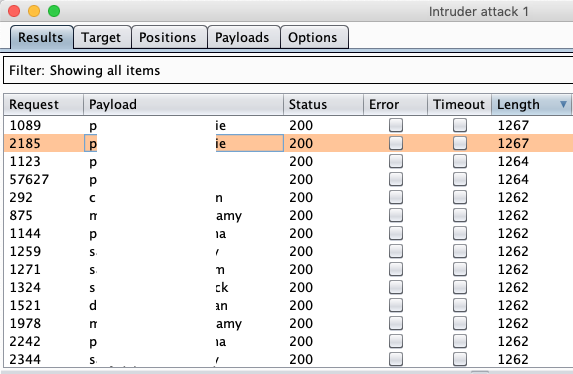573x374 pixels.
Task: Click payload cell of request 875
Action: 183,215
